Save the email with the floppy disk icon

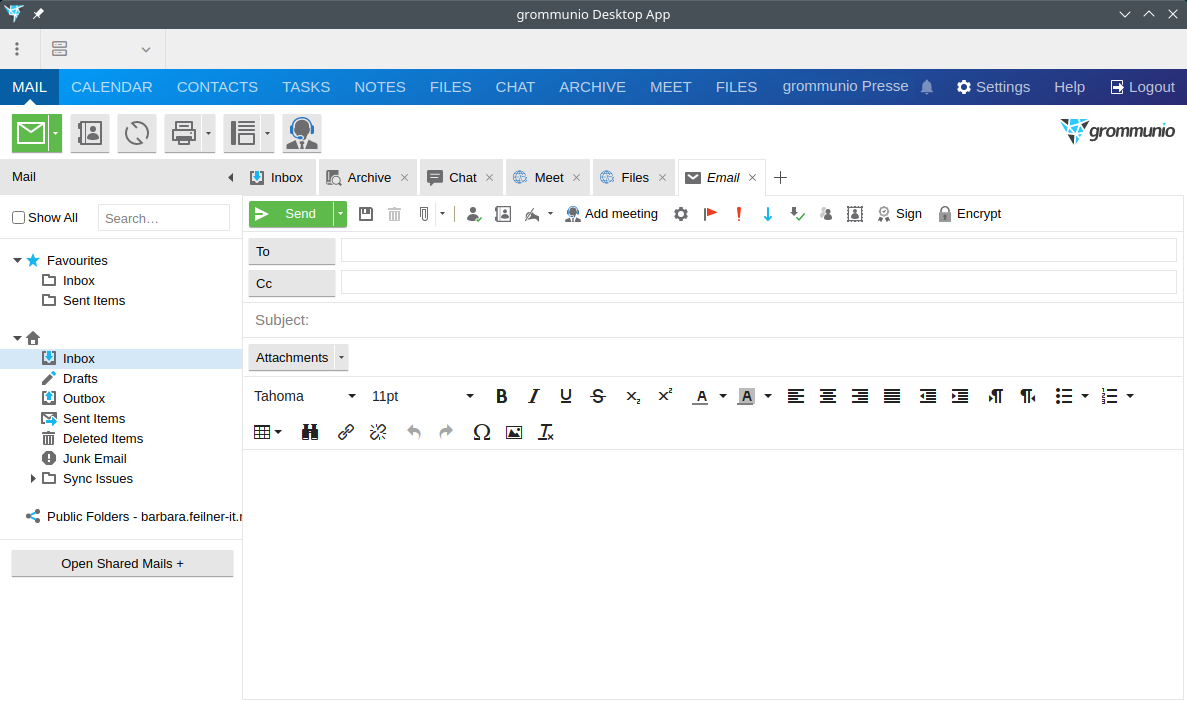(366, 214)
